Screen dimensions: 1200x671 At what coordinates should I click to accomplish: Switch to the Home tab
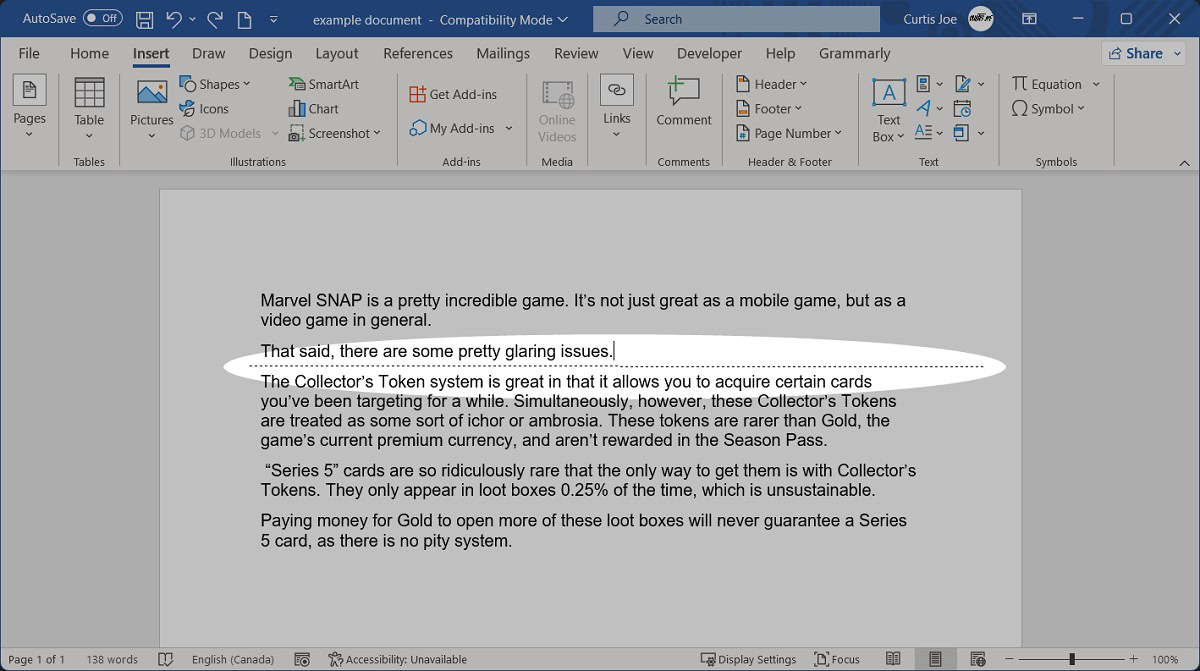pyautogui.click(x=89, y=53)
